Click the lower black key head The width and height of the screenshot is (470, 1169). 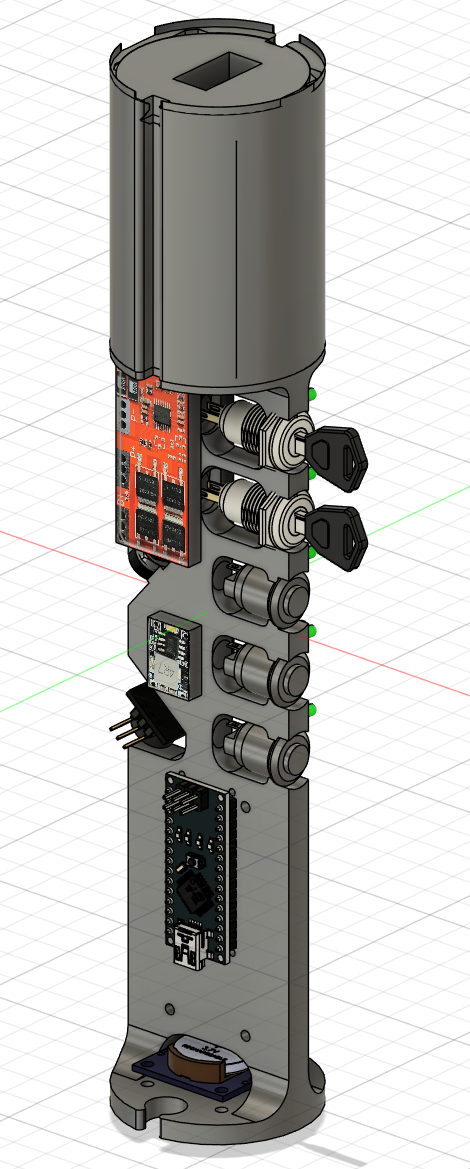(338, 535)
